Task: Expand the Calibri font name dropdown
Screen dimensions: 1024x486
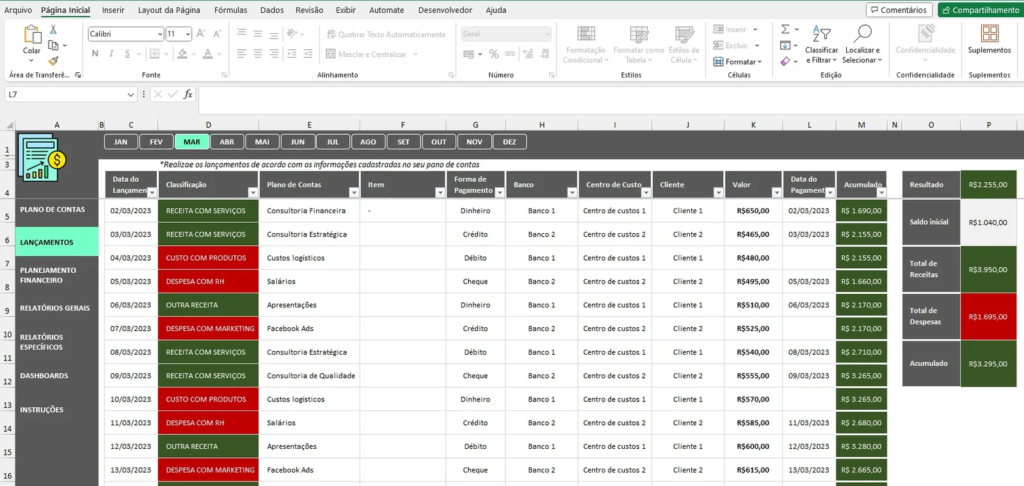Action: click(x=158, y=34)
